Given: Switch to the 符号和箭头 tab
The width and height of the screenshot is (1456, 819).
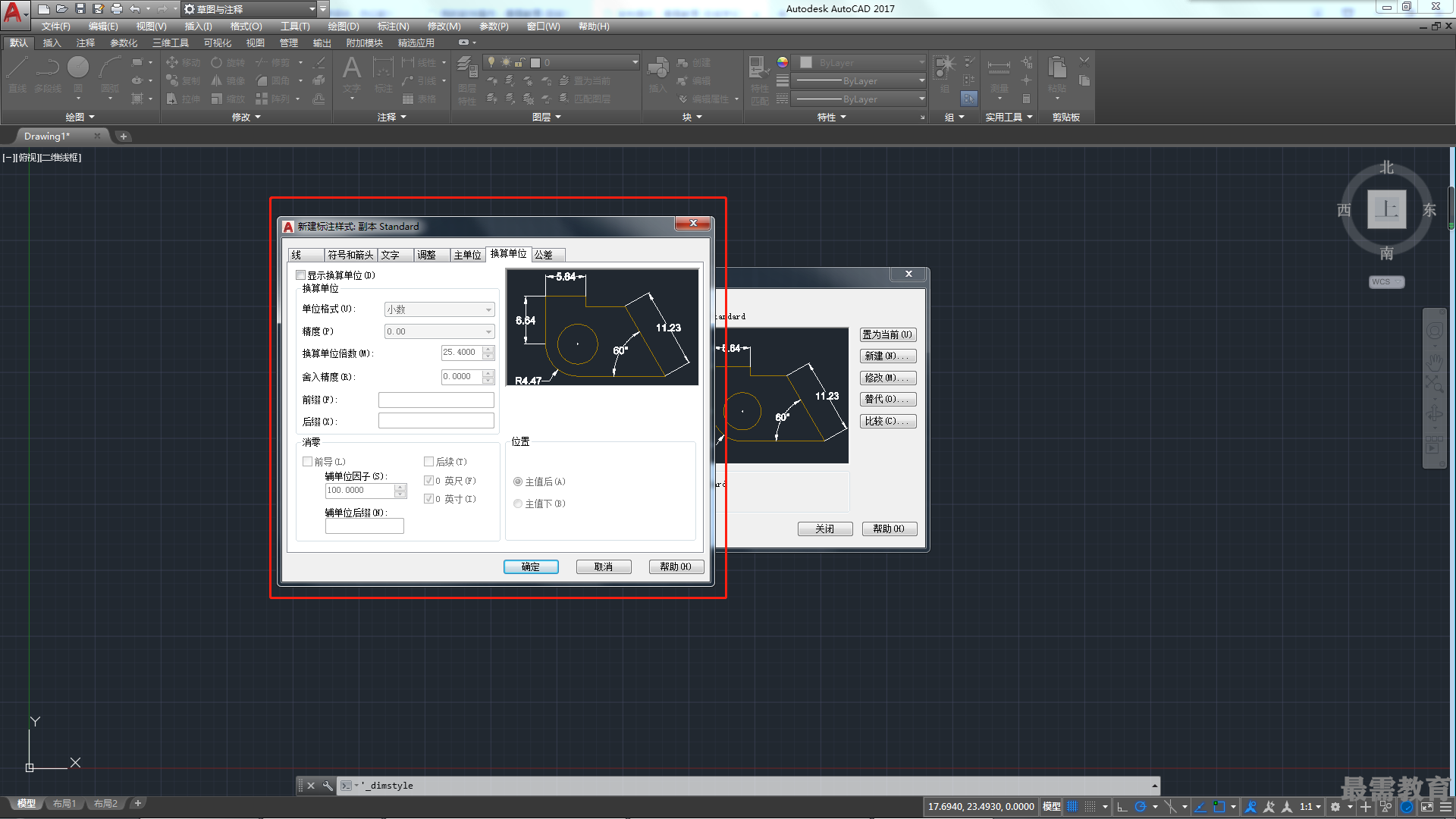Looking at the screenshot, I should (351, 256).
